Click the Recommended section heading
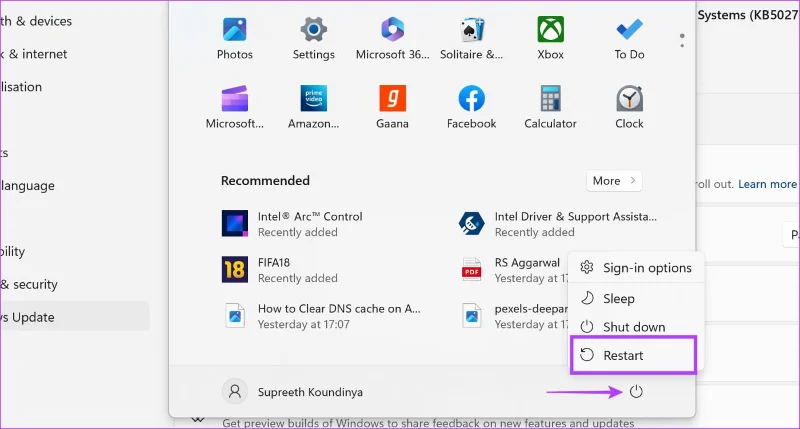The height and width of the screenshot is (429, 800). [x=265, y=181]
